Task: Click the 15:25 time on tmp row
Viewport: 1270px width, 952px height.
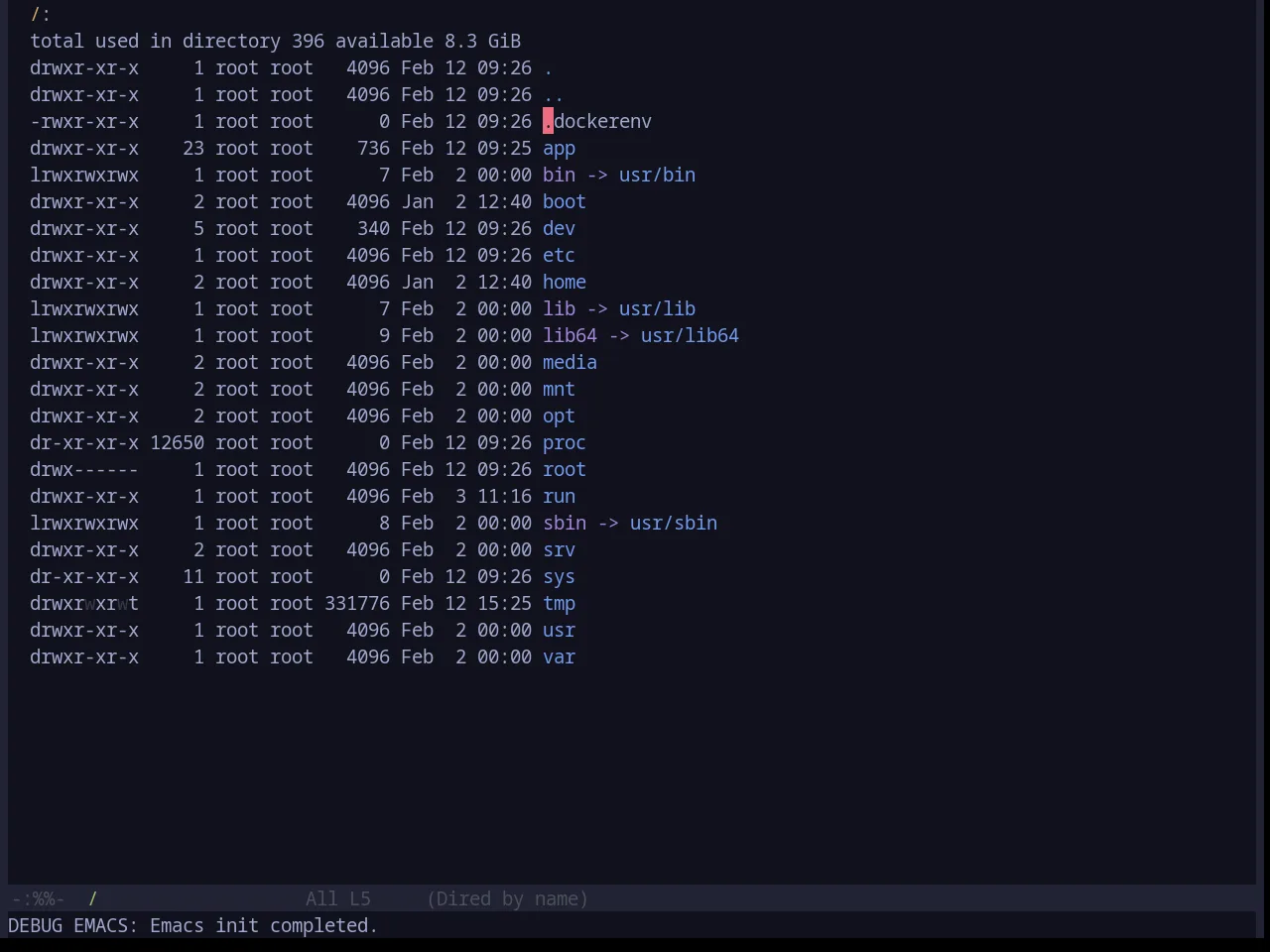Action: [x=504, y=604]
